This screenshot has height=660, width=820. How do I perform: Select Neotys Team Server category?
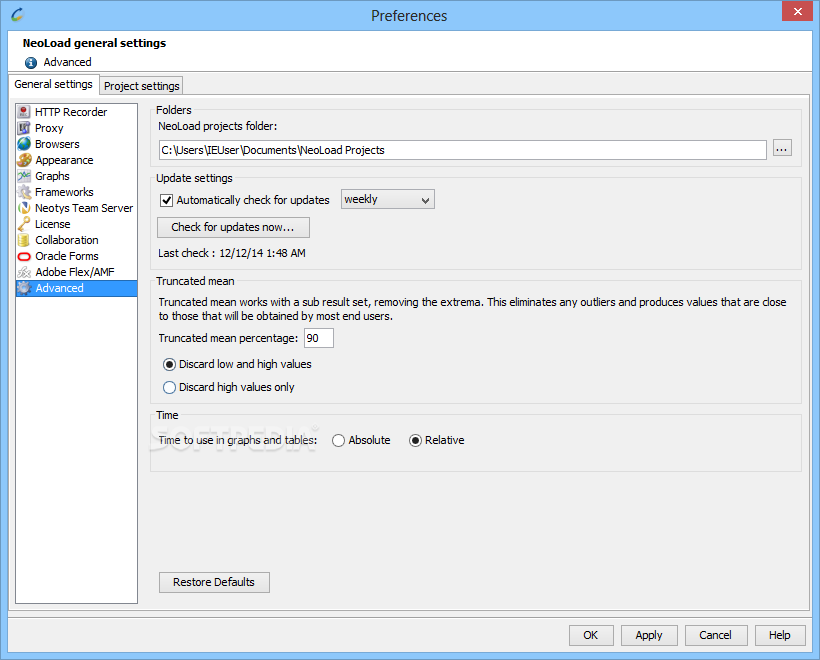(x=76, y=208)
